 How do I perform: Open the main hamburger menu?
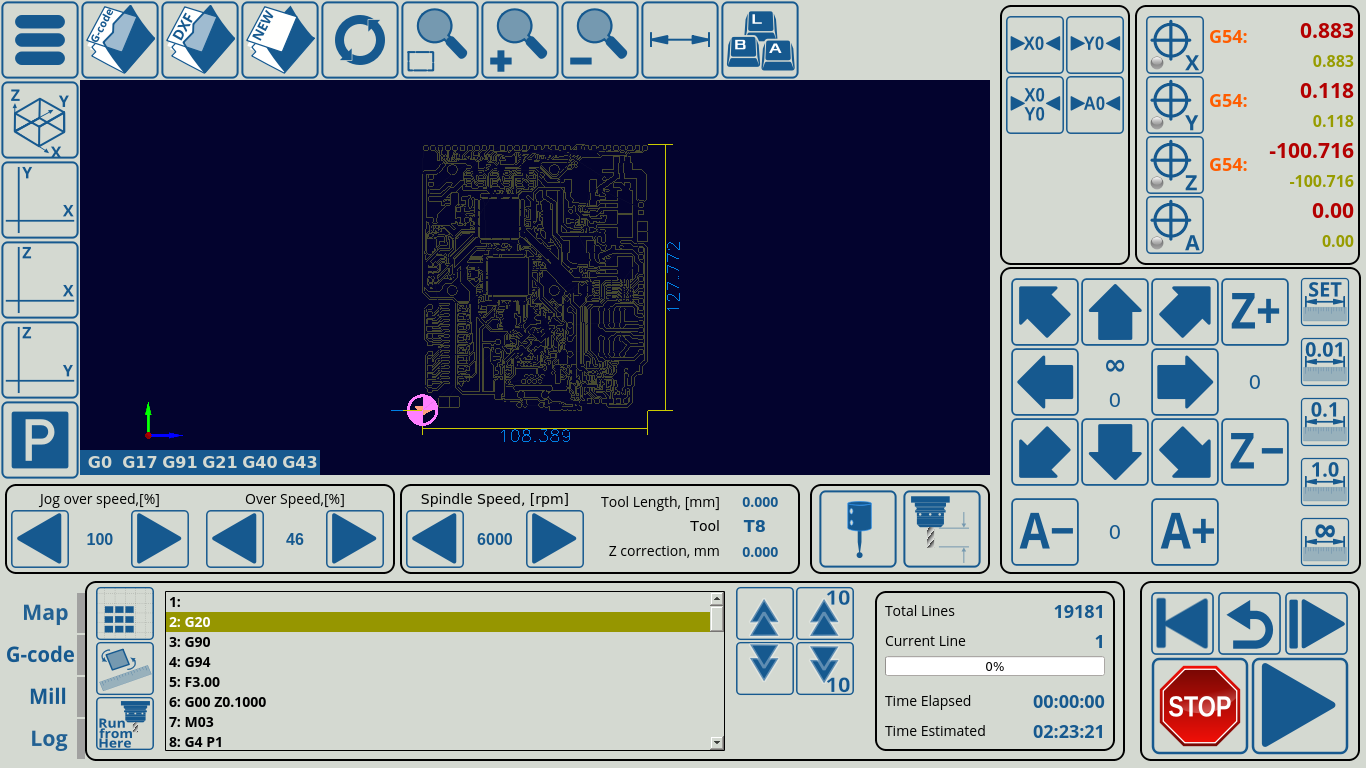(40, 40)
